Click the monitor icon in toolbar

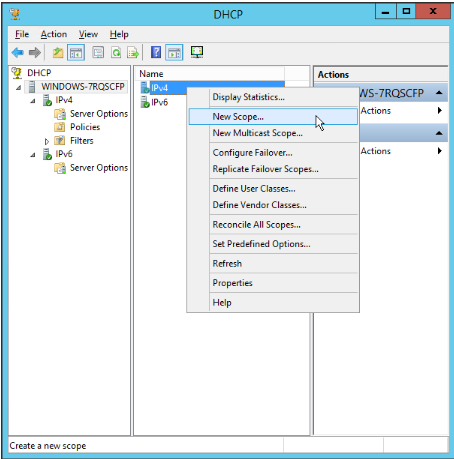coord(197,52)
